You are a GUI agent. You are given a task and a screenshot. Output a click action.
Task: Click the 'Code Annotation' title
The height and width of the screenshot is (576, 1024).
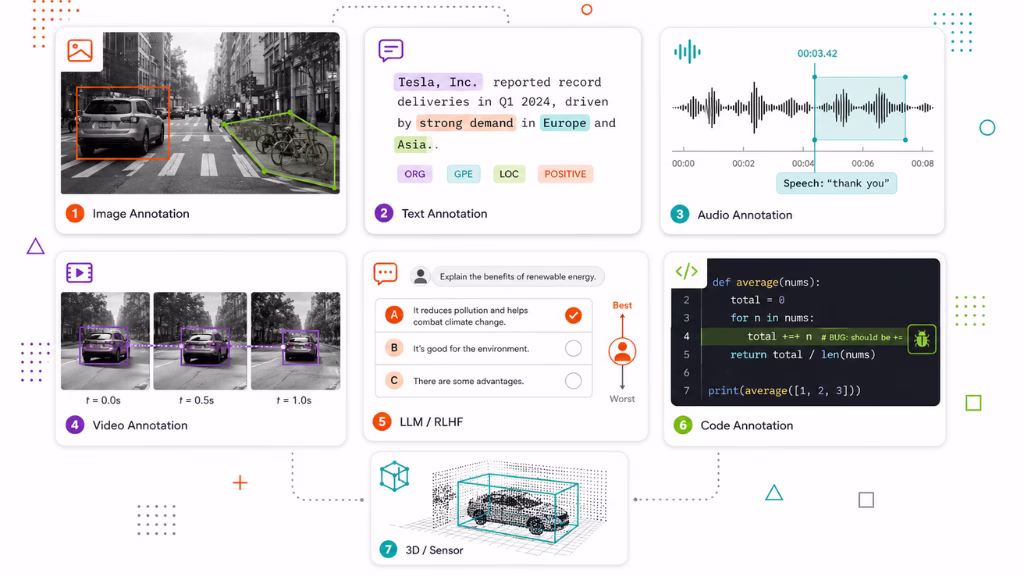point(746,425)
